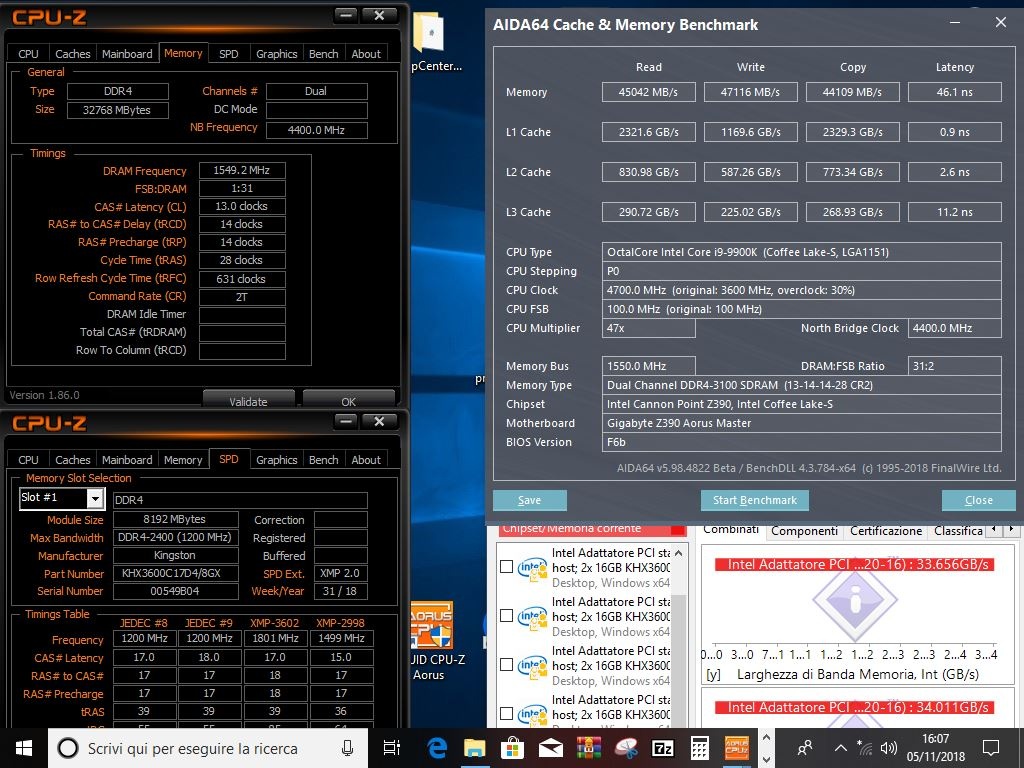The width and height of the screenshot is (1024, 768).
Task: Click the Intel icon of the first Intel Adattatore row
Action: click(x=532, y=568)
